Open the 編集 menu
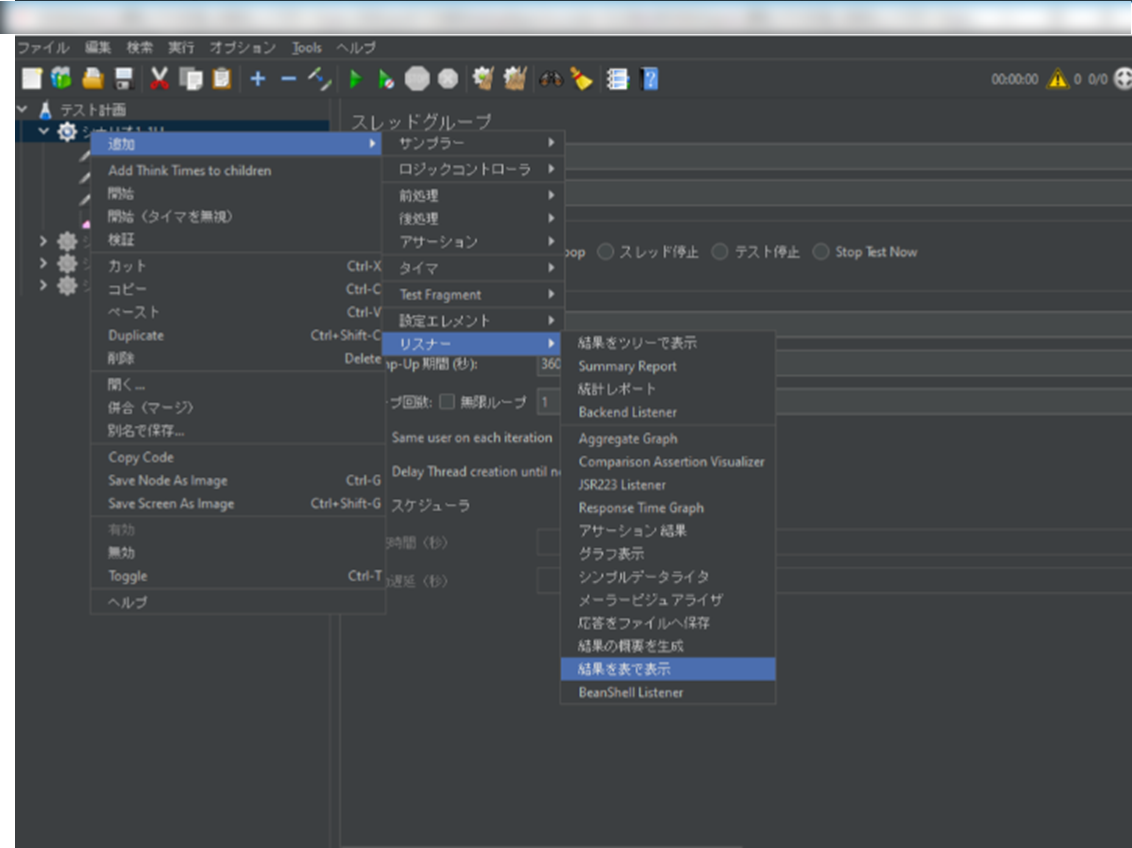The width and height of the screenshot is (1132, 848). coord(97,48)
